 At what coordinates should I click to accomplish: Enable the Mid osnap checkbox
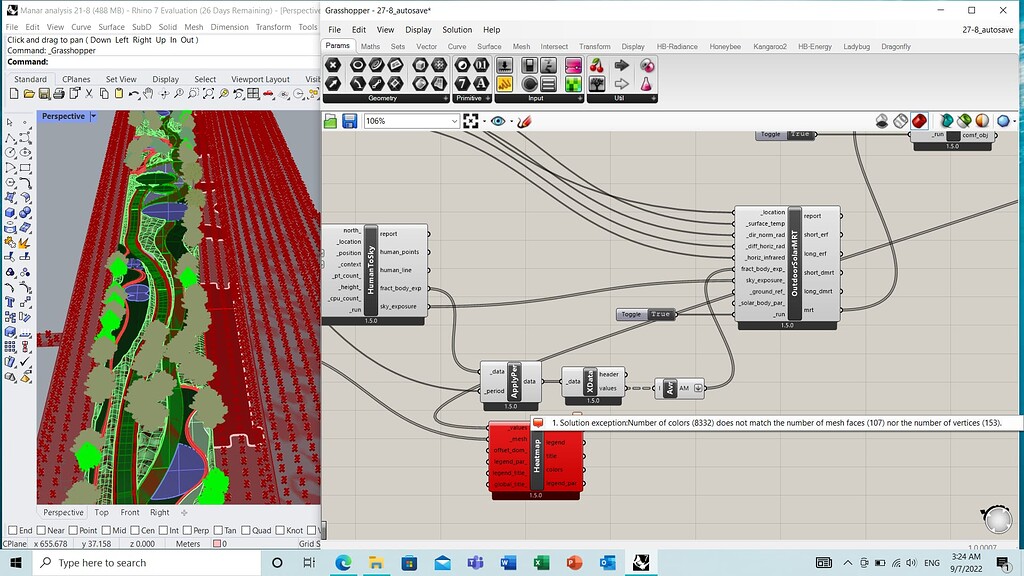[107, 530]
